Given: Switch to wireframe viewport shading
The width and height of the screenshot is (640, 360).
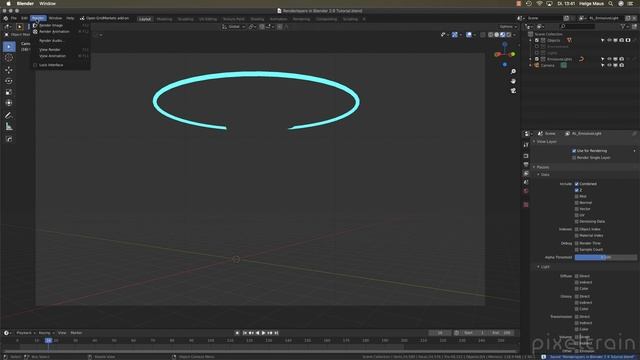Looking at the screenshot, I should point(491,35).
